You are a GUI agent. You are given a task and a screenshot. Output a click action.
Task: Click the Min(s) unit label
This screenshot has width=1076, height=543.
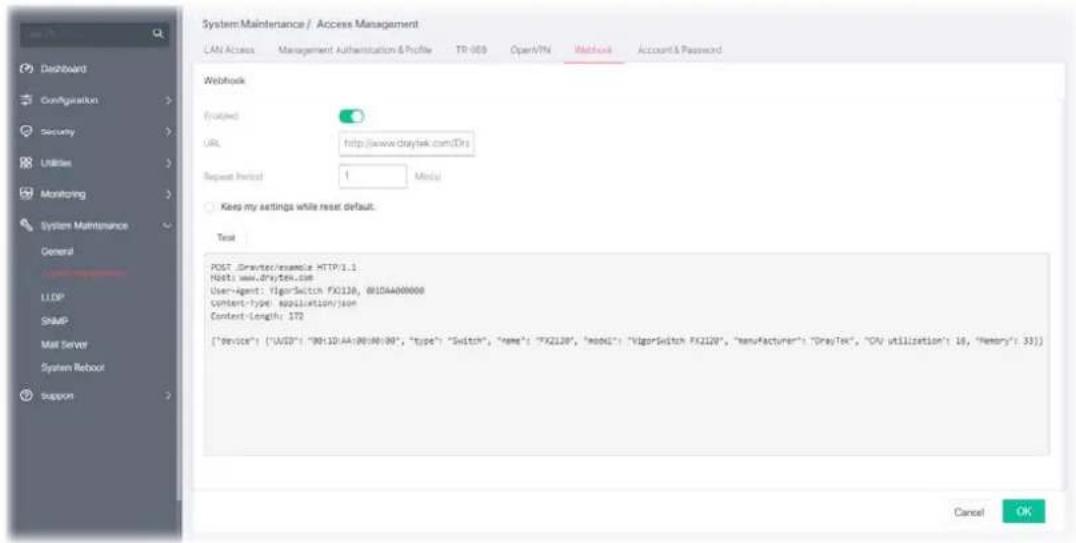pyautogui.click(x=428, y=176)
